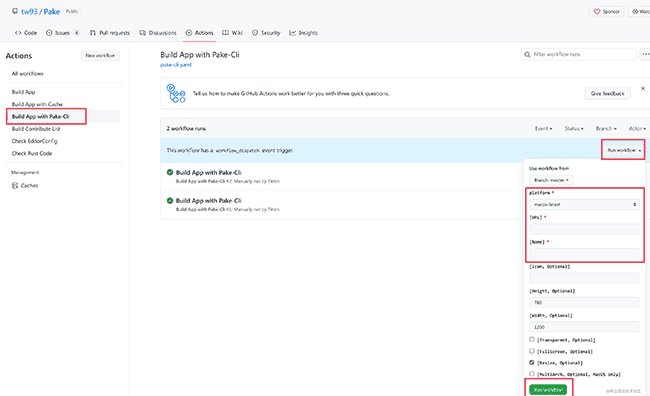Click the green Run workflow submit button
This screenshot has height=396, width=650.
tap(548, 390)
